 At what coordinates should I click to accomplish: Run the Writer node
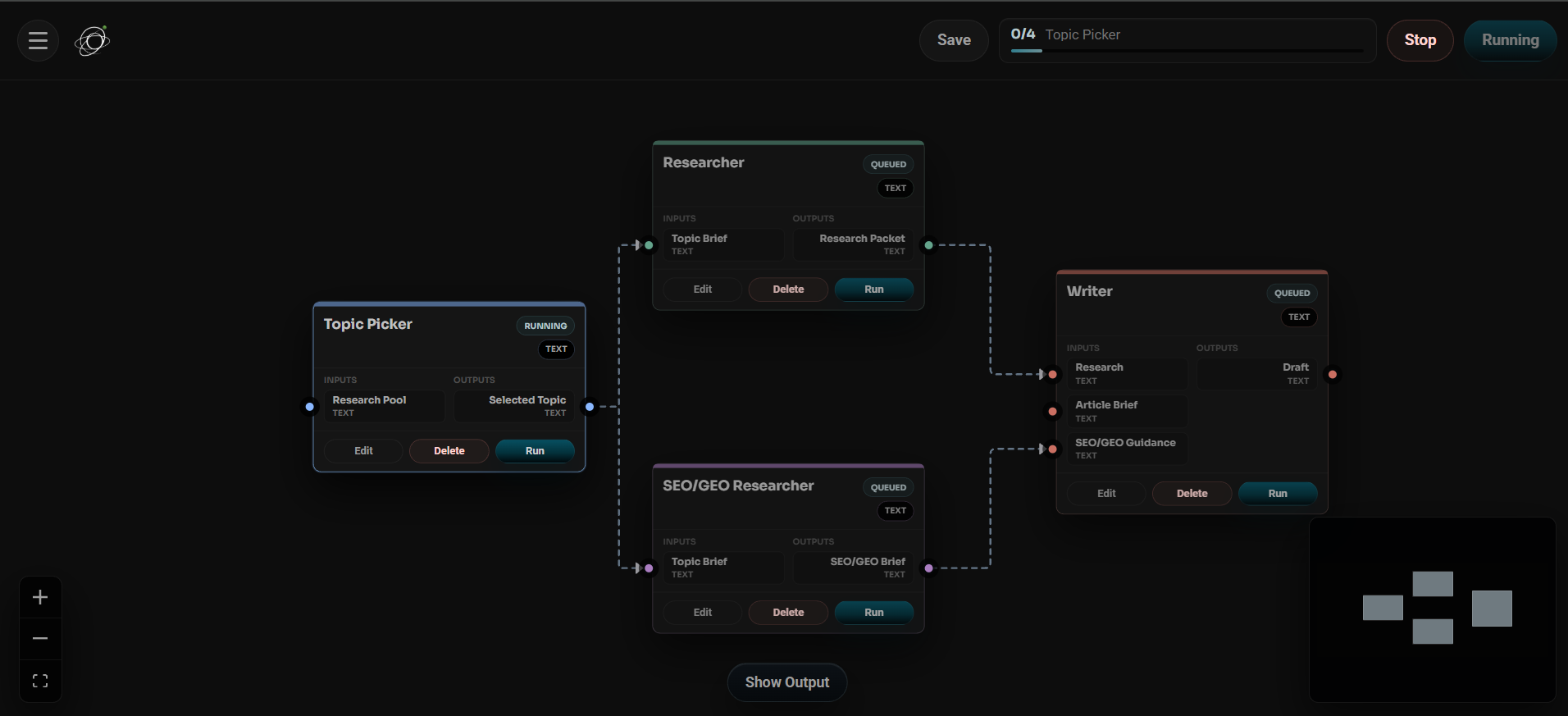1278,494
